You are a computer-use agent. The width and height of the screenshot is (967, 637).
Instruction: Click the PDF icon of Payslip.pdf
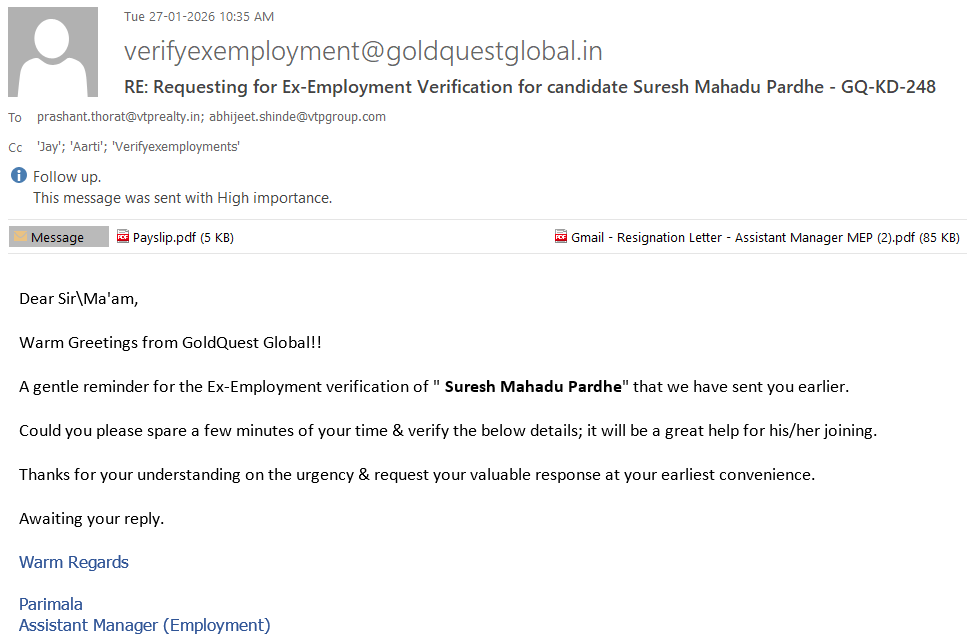point(123,237)
